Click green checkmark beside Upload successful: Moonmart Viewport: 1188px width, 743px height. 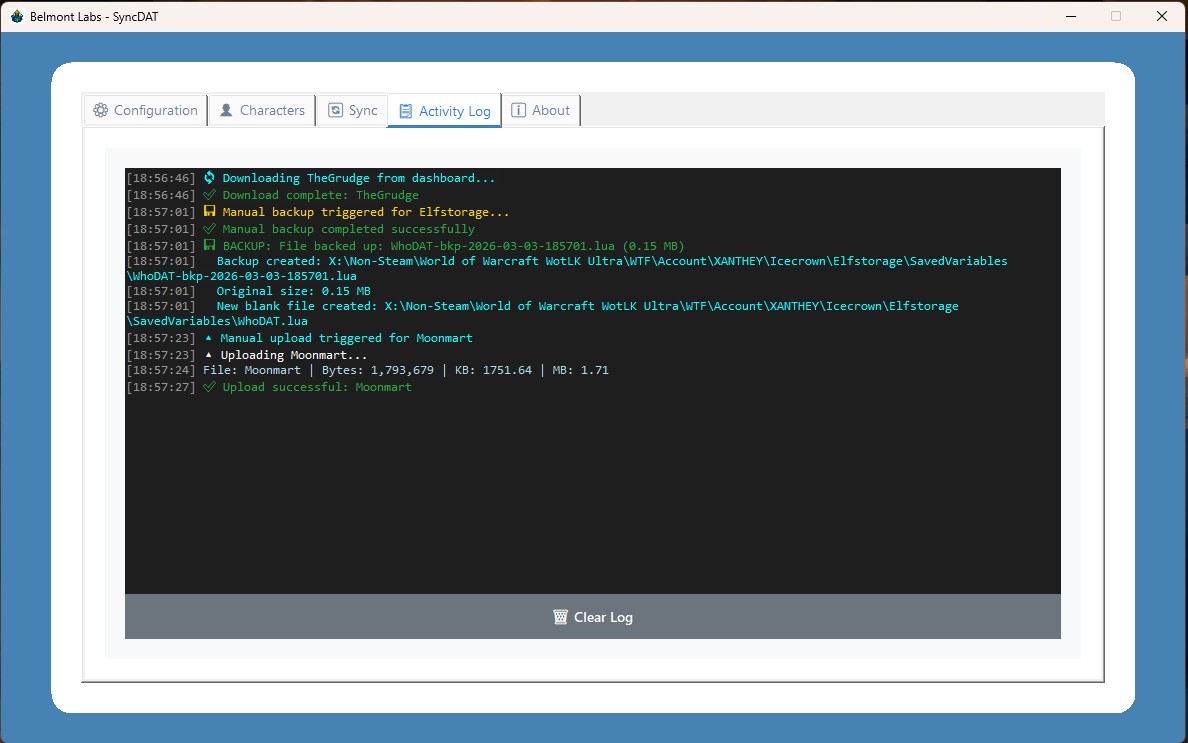[x=209, y=387]
